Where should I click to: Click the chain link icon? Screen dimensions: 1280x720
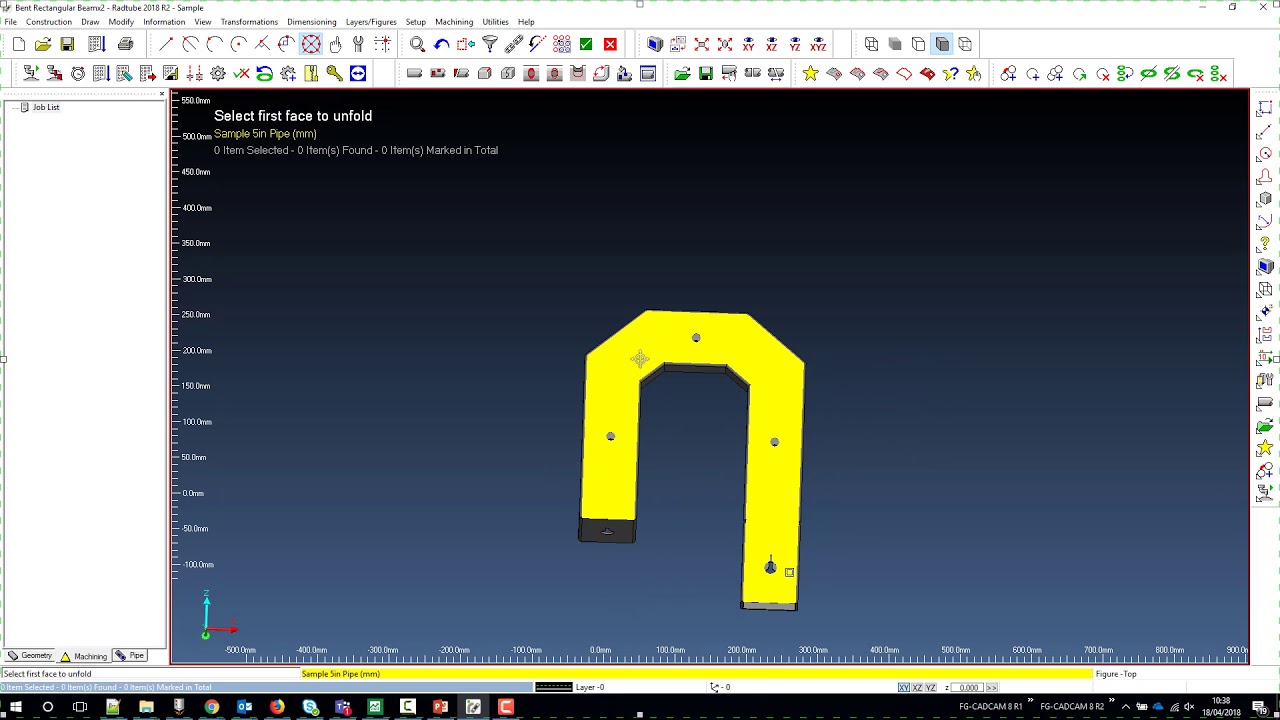514,44
